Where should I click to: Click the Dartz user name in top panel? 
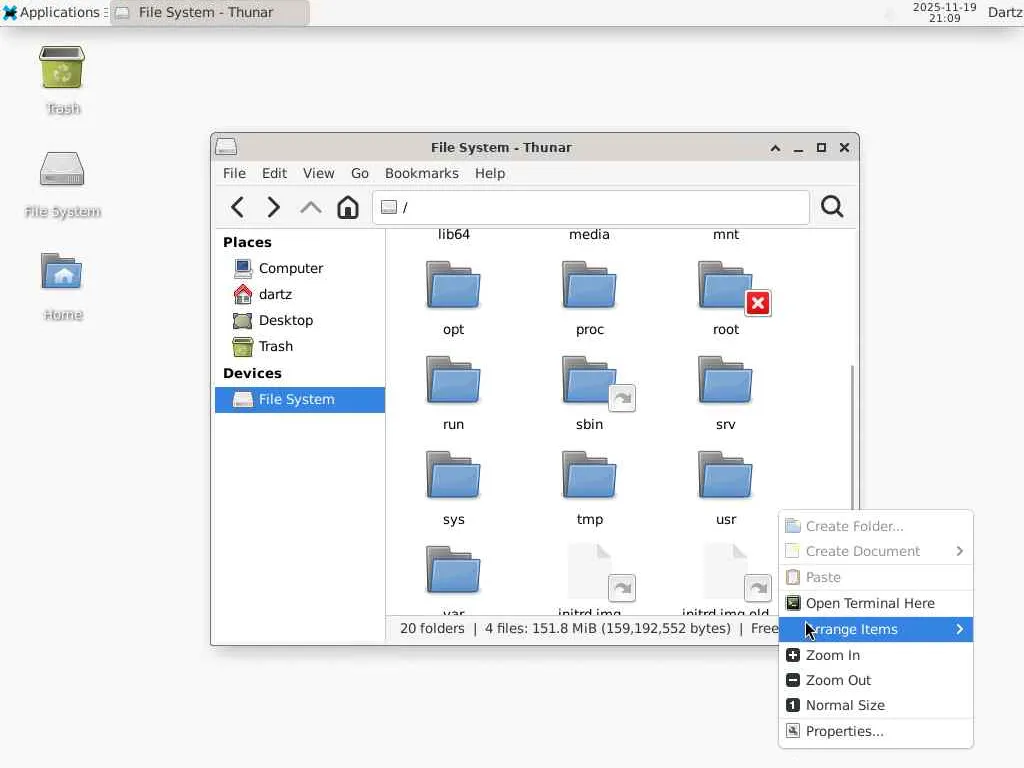(1005, 12)
